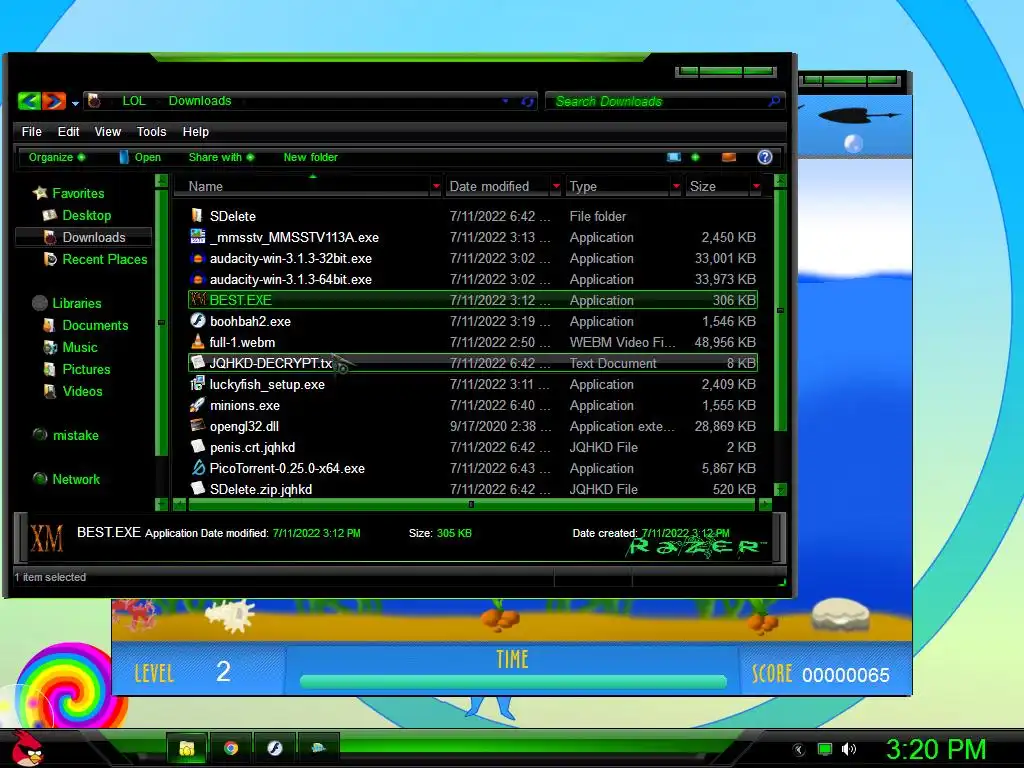Select Favorites in the navigation pane

click(78, 193)
